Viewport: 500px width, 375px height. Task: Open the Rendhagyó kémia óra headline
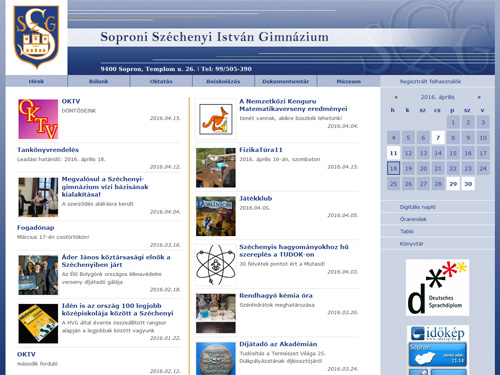pyautogui.click(x=276, y=295)
